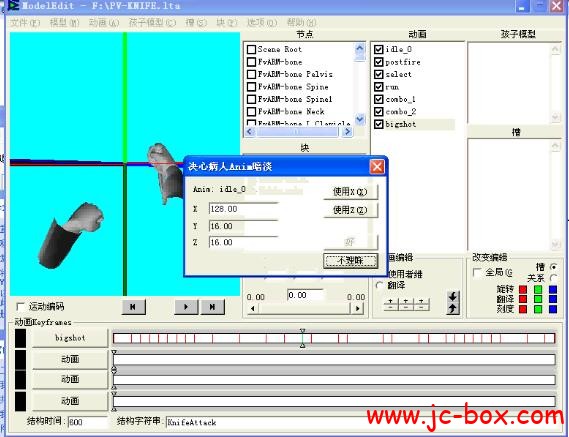Close the Anim dialog with red X
This screenshot has height=437, width=569.
[377, 167]
